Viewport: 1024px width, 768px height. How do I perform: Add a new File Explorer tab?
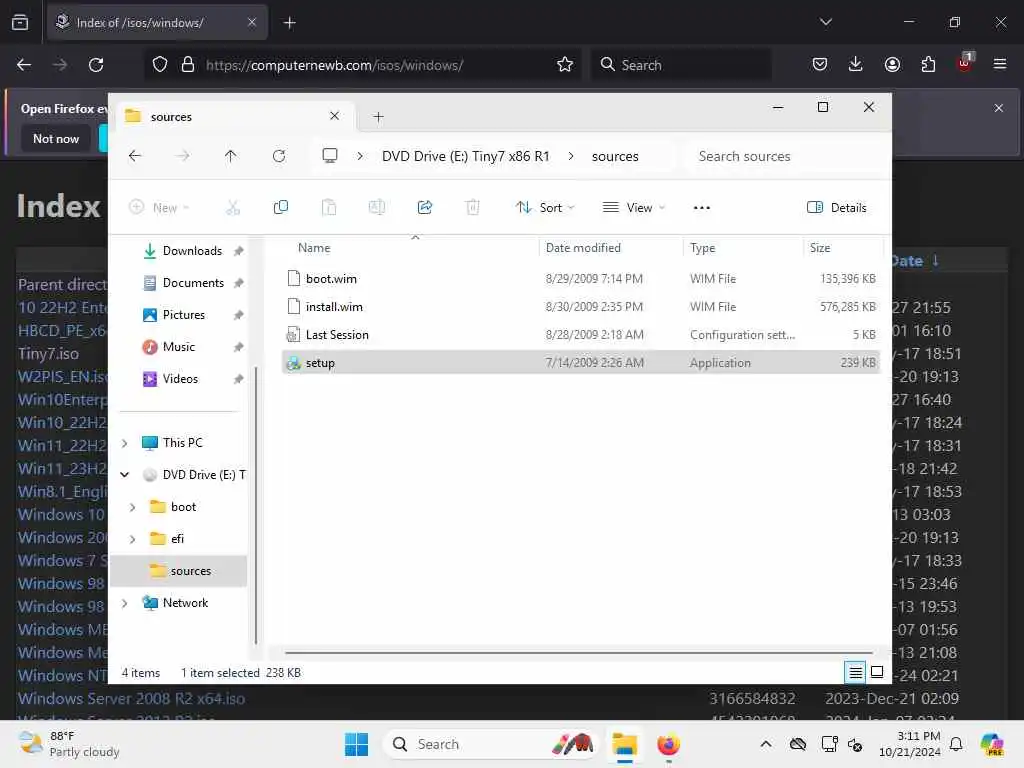coord(378,117)
